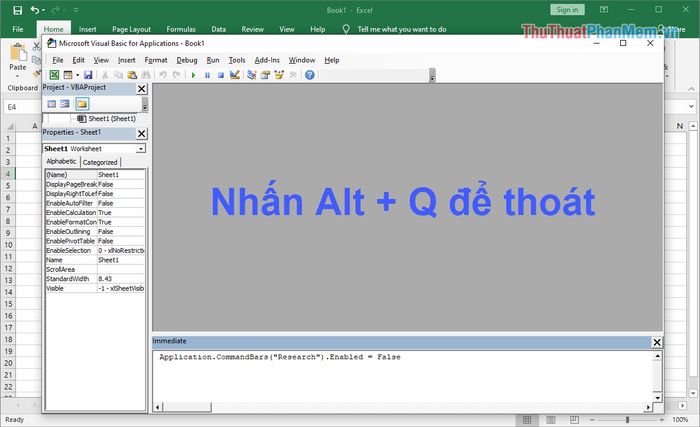The width and height of the screenshot is (700, 427).
Task: Open Project pane toolbar overflow arrow
Action: pos(145,105)
